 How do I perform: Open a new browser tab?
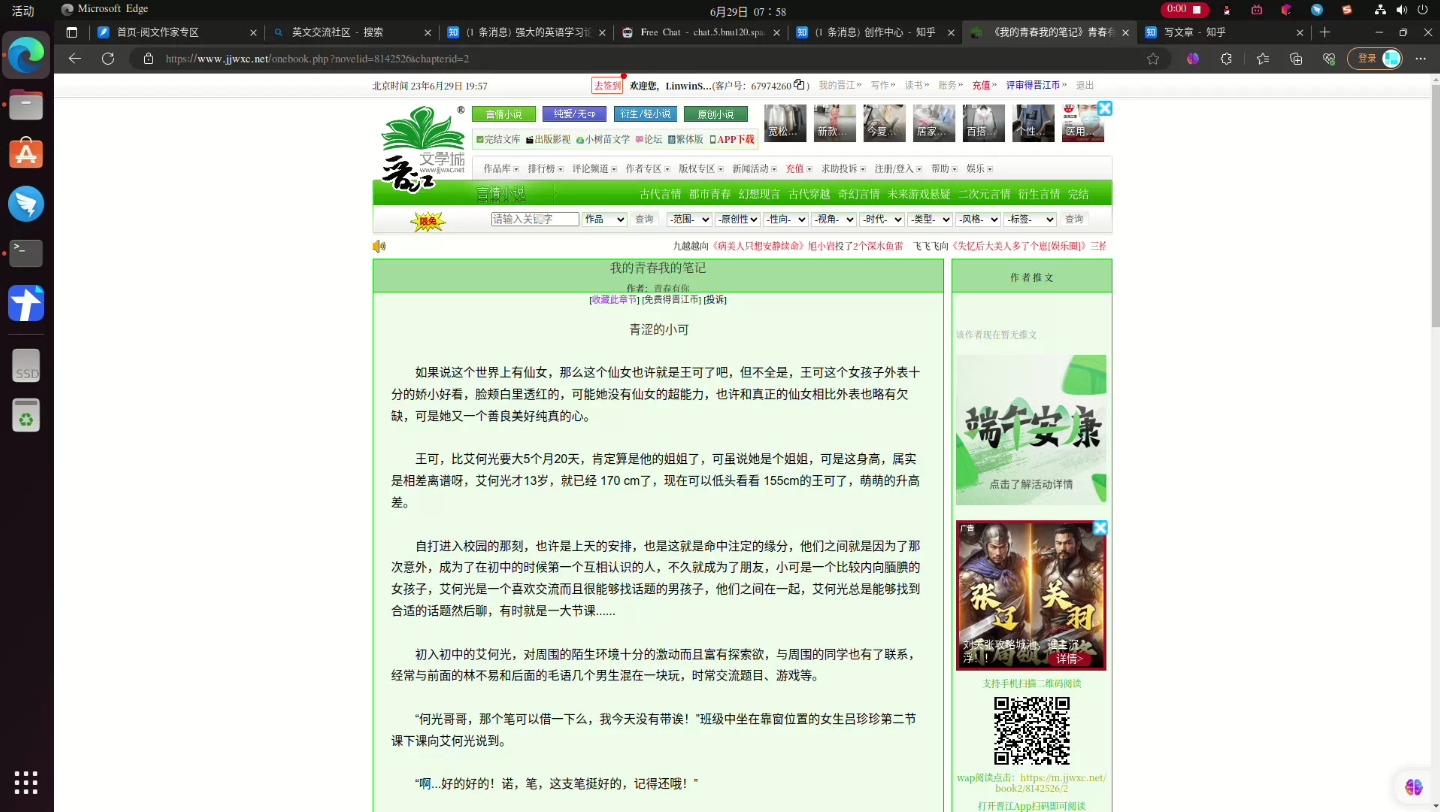pyautogui.click(x=1325, y=32)
